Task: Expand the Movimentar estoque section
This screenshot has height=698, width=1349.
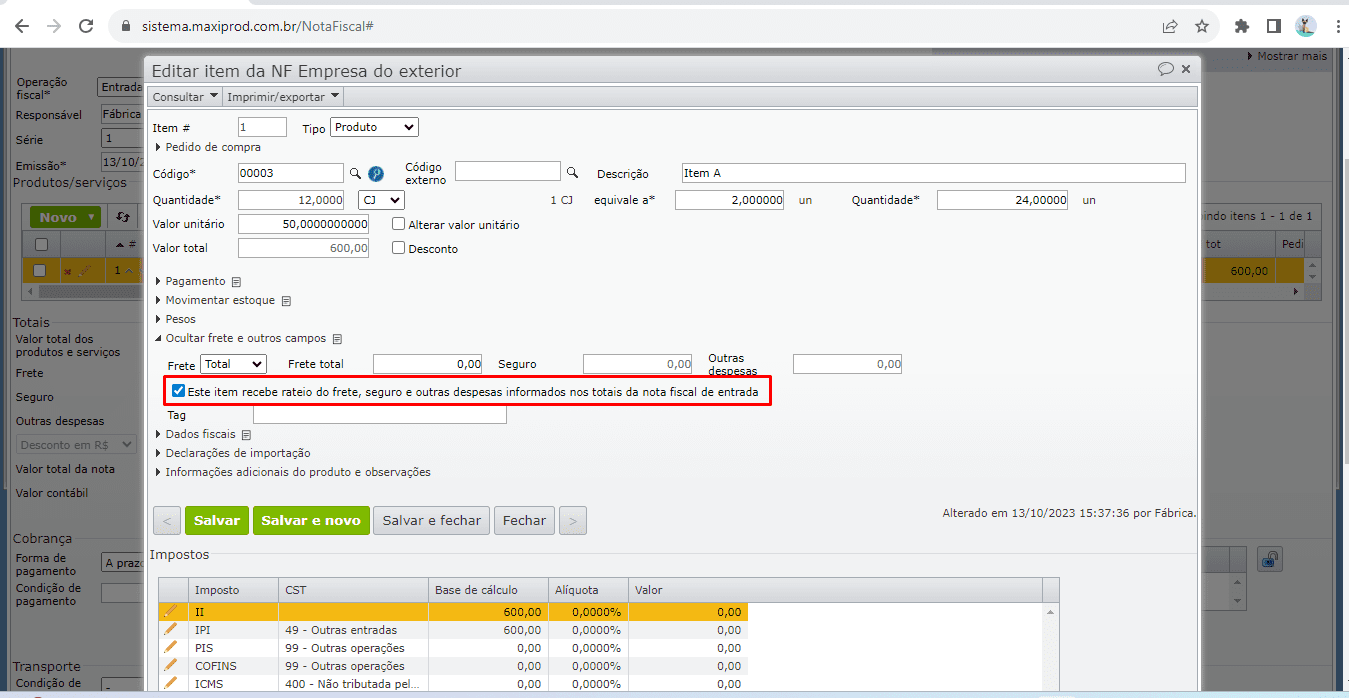Action: [x=214, y=301]
